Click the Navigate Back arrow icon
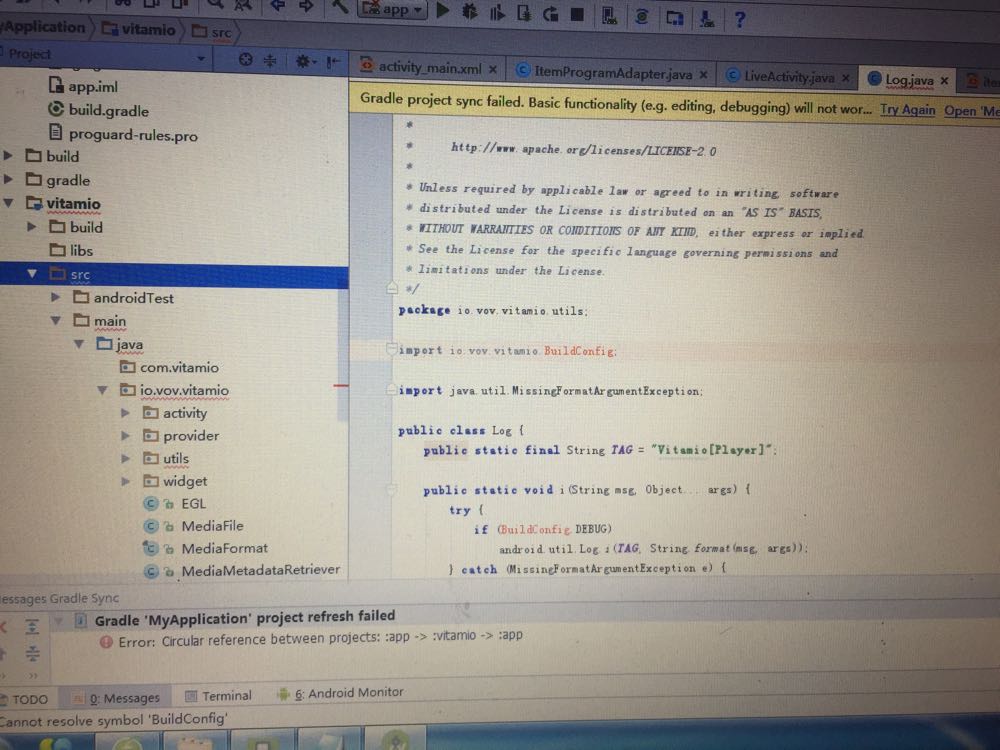Image resolution: width=1000 pixels, height=750 pixels. coord(277,6)
